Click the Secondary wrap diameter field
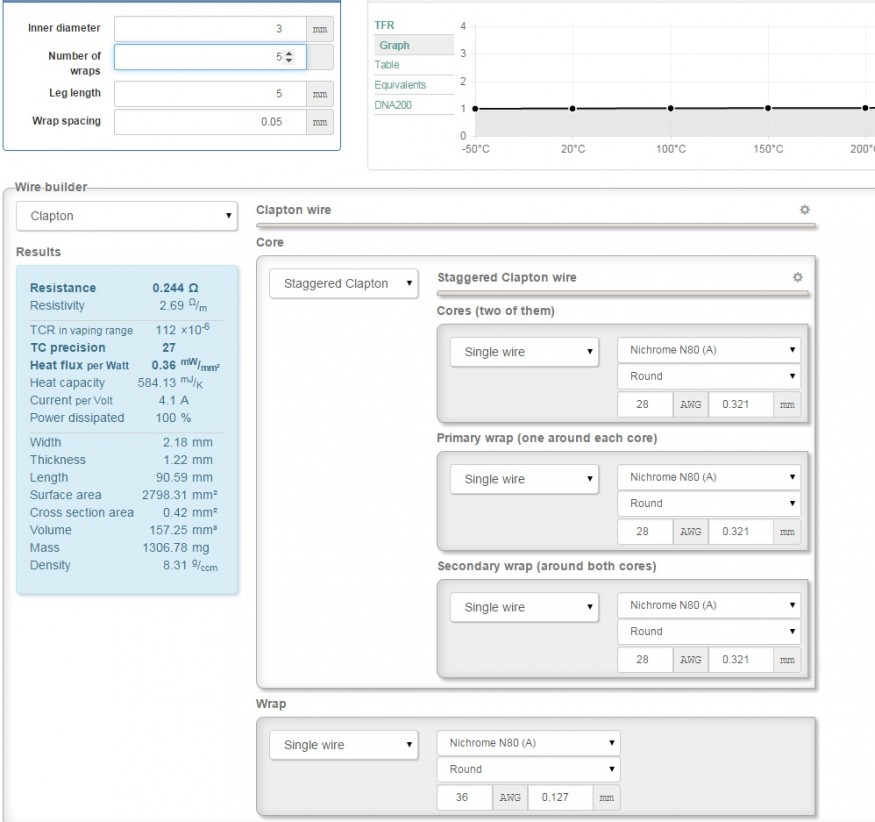This screenshot has width=875, height=822. point(741,659)
